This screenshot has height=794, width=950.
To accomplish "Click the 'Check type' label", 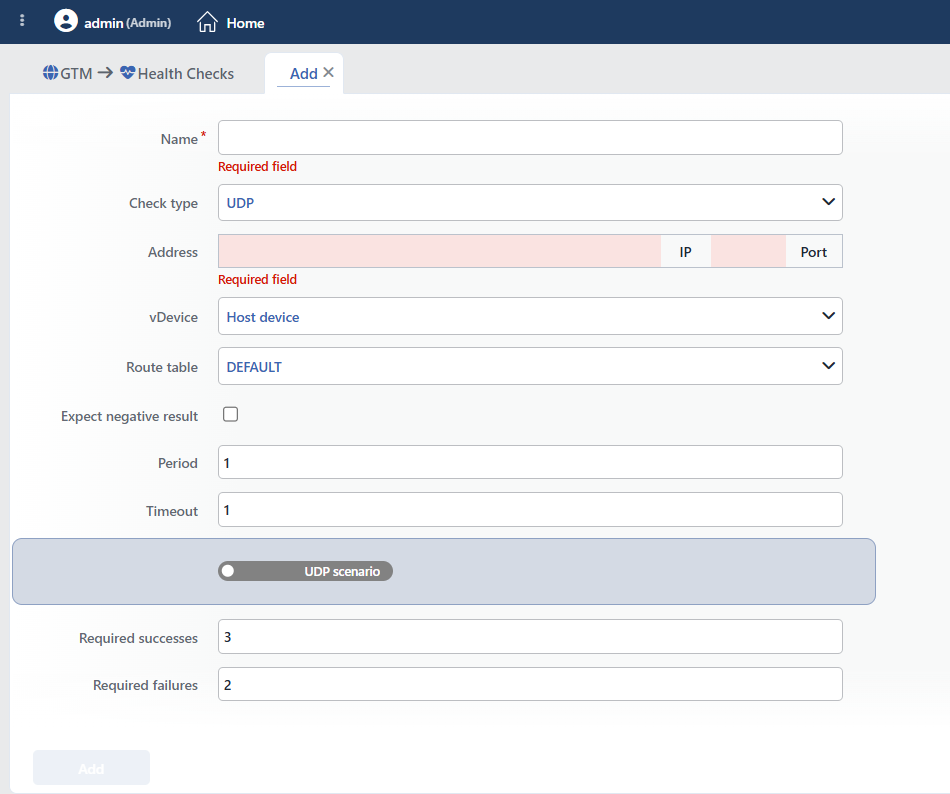I will pos(163,203).
